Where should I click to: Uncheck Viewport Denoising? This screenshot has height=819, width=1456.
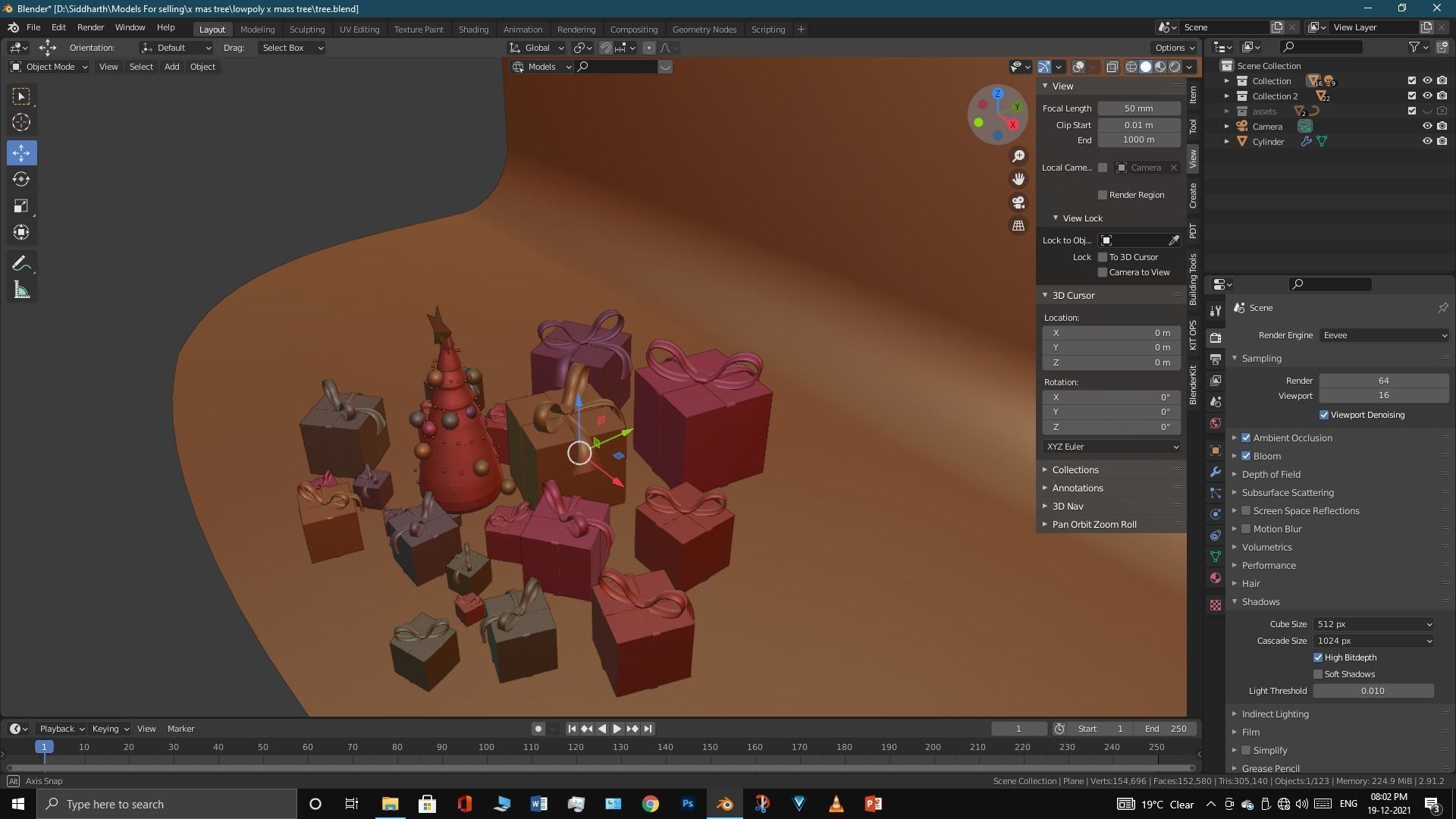(1324, 415)
